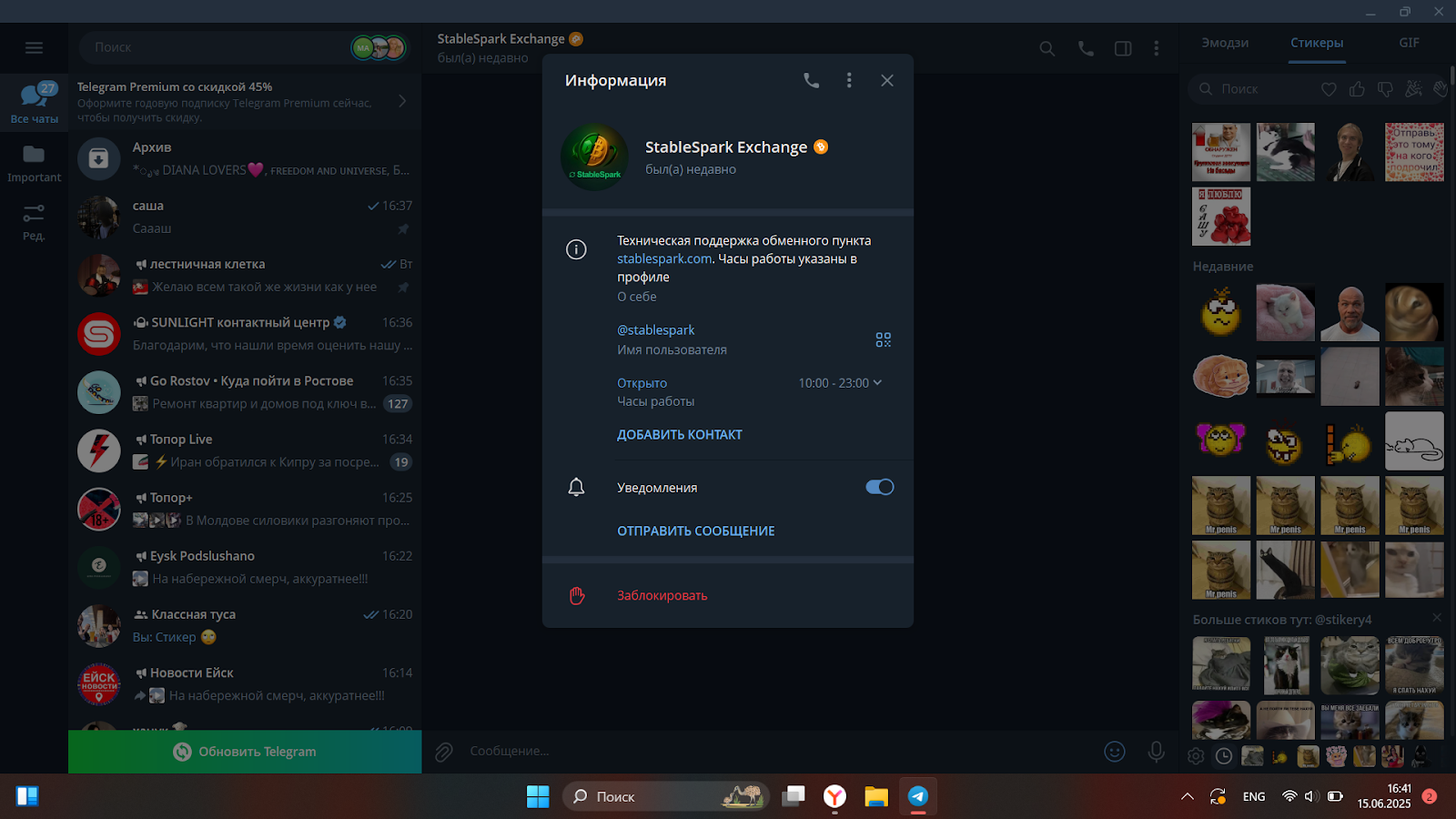Block the user via Заблокировать
This screenshot has width=1456, height=819.
click(662, 596)
